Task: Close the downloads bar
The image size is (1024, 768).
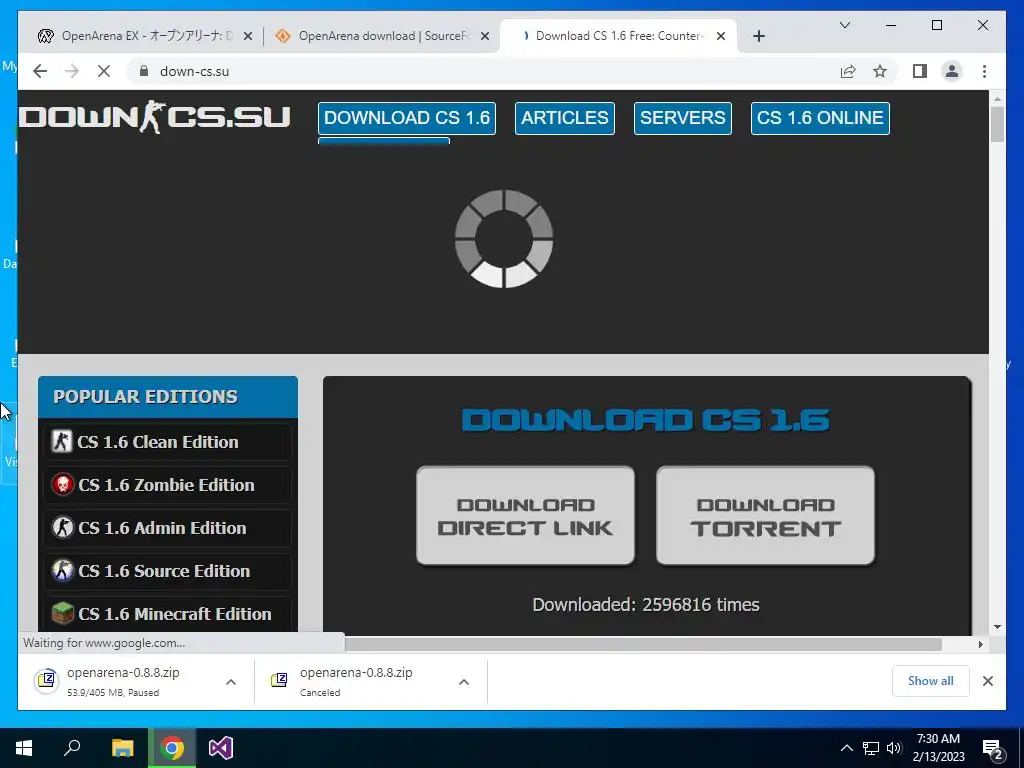Action: (x=987, y=681)
